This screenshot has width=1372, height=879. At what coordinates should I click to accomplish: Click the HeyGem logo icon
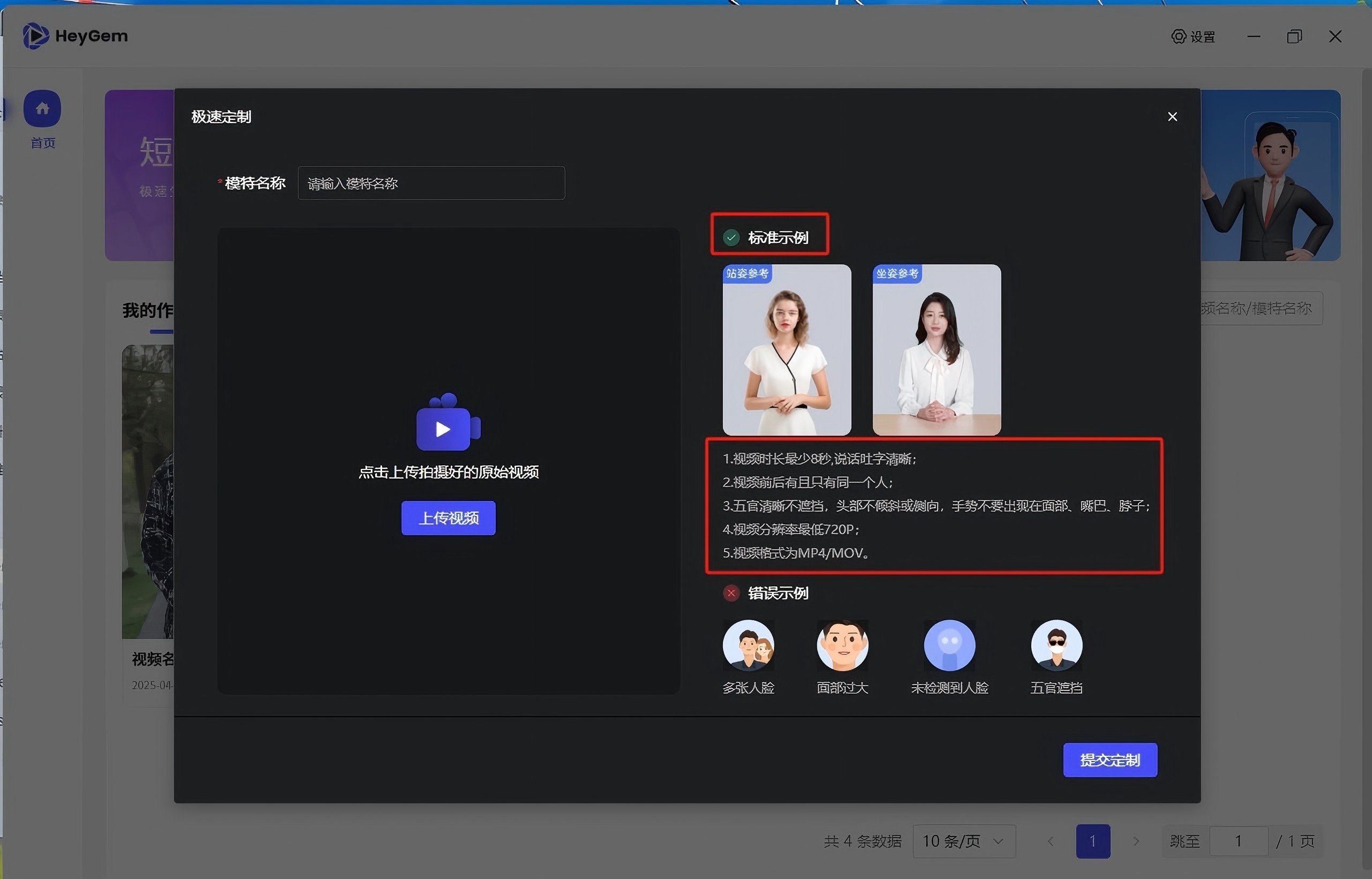[36, 35]
